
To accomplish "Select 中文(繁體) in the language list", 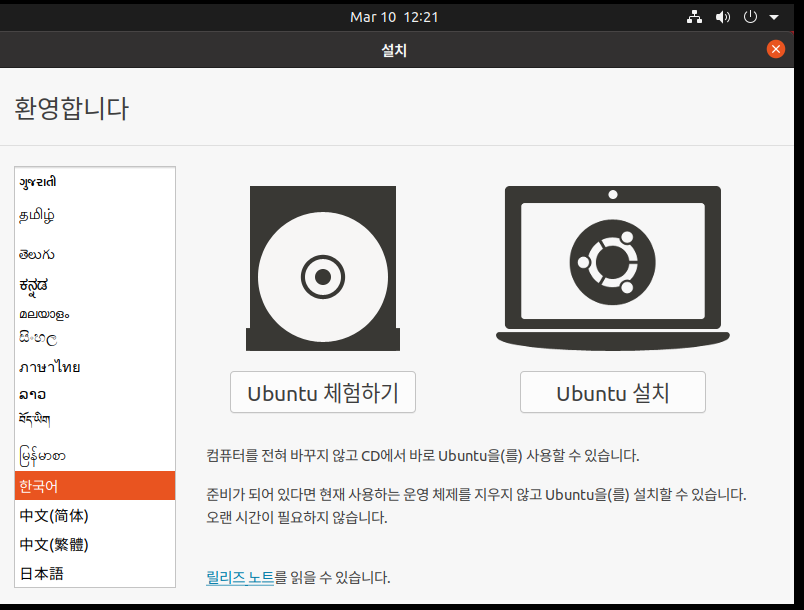I will [x=95, y=544].
